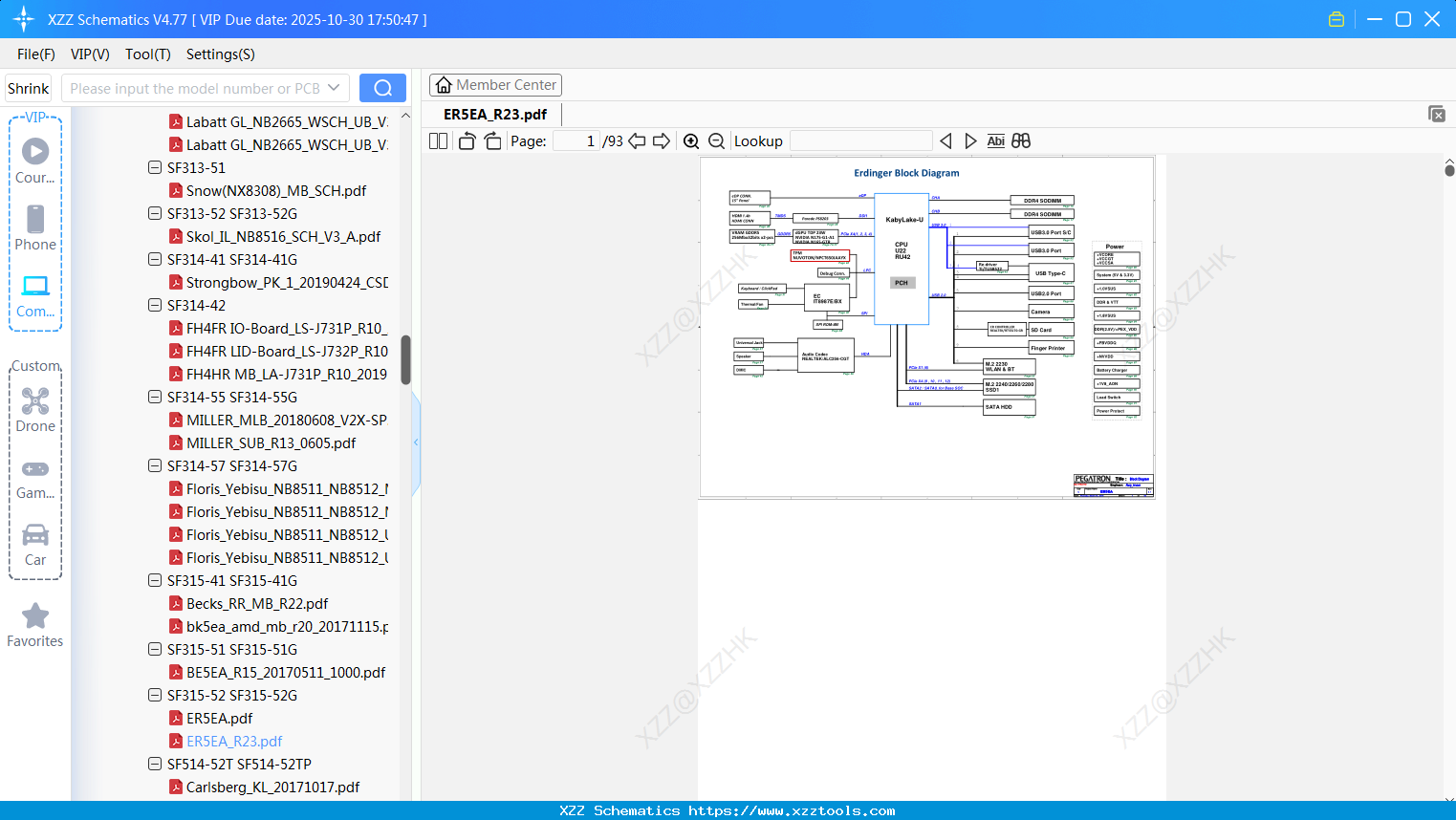Click the file tree vertical scrollbar thumb

tap(405, 359)
